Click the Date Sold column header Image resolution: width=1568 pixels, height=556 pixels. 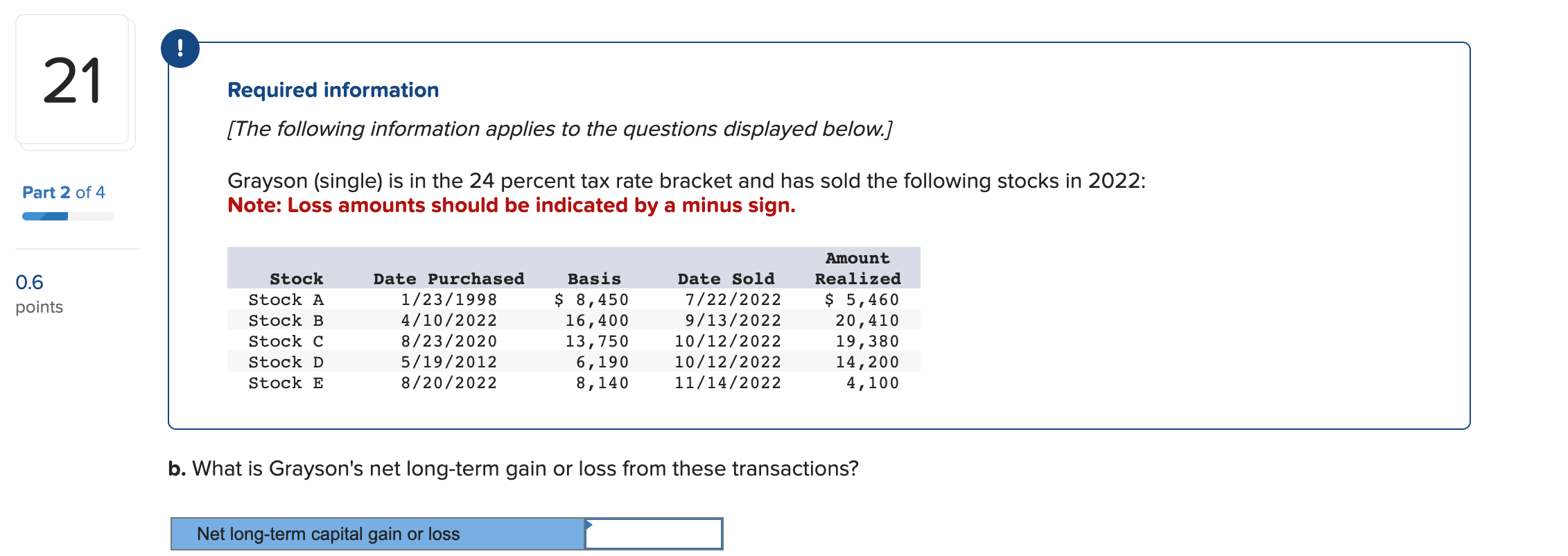click(726, 279)
